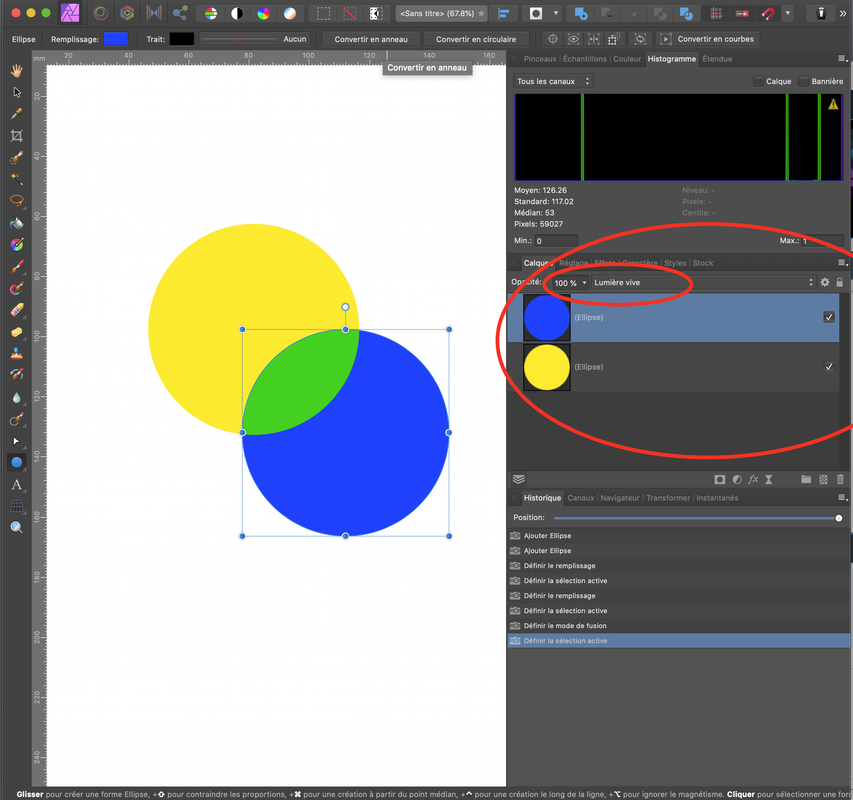Apply auto contrast from the top toolbar
853x800 pixels.
[237, 14]
